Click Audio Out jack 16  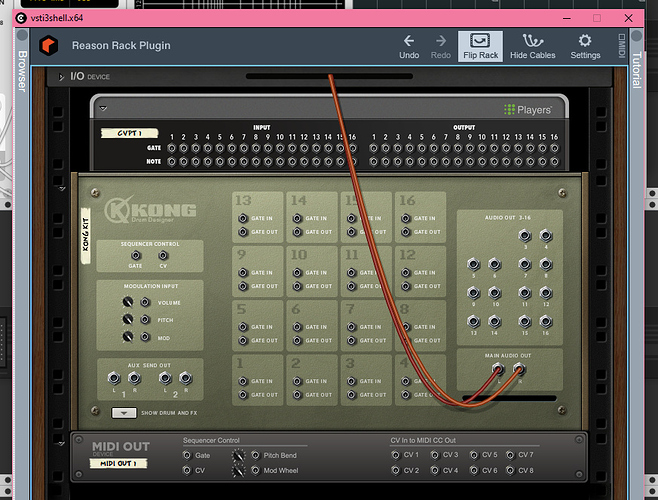(546, 322)
